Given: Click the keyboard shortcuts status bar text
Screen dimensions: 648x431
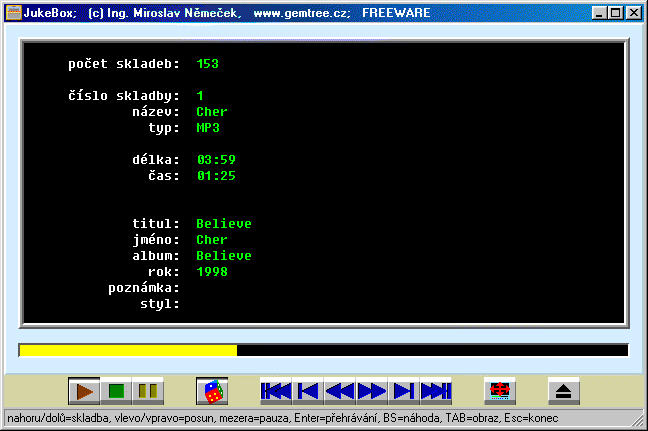Looking at the screenshot, I should [282, 417].
